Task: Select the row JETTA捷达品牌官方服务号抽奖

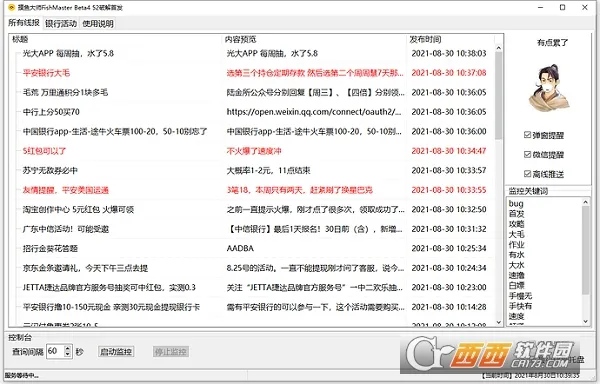Action: (254, 287)
